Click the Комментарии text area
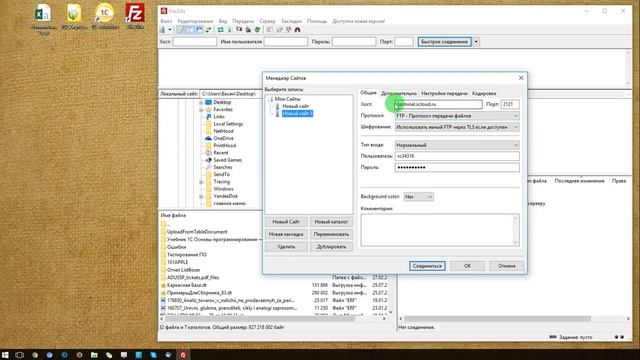The width and height of the screenshot is (640, 360). pyautogui.click(x=440, y=230)
